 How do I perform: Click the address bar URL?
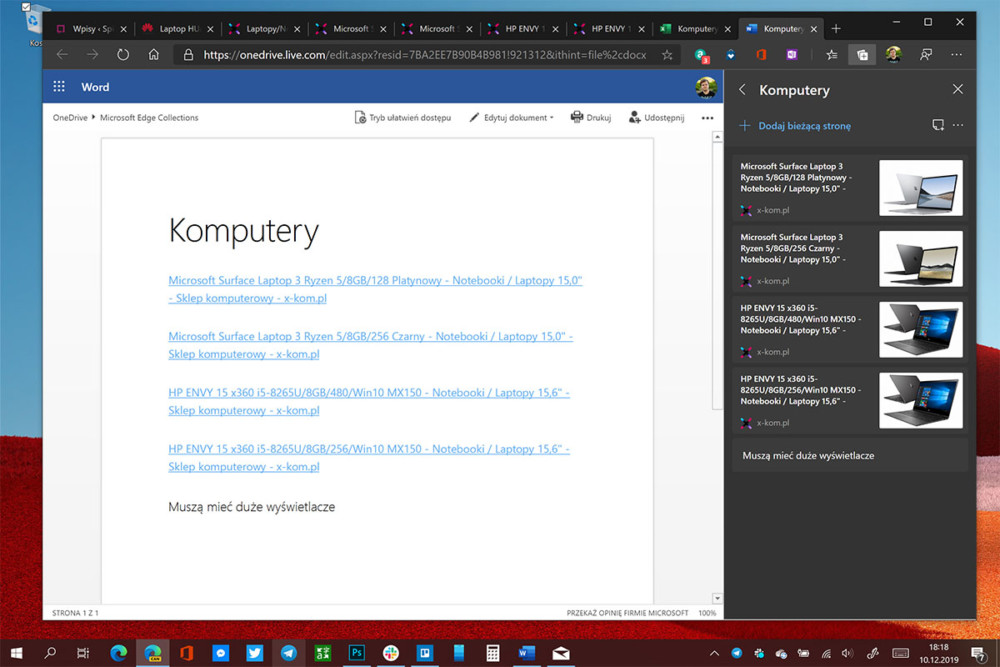(x=425, y=55)
